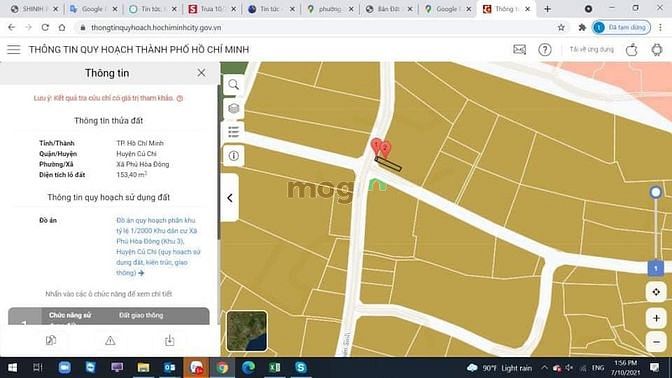Zoom in the map with plus button

[x=656, y=318]
